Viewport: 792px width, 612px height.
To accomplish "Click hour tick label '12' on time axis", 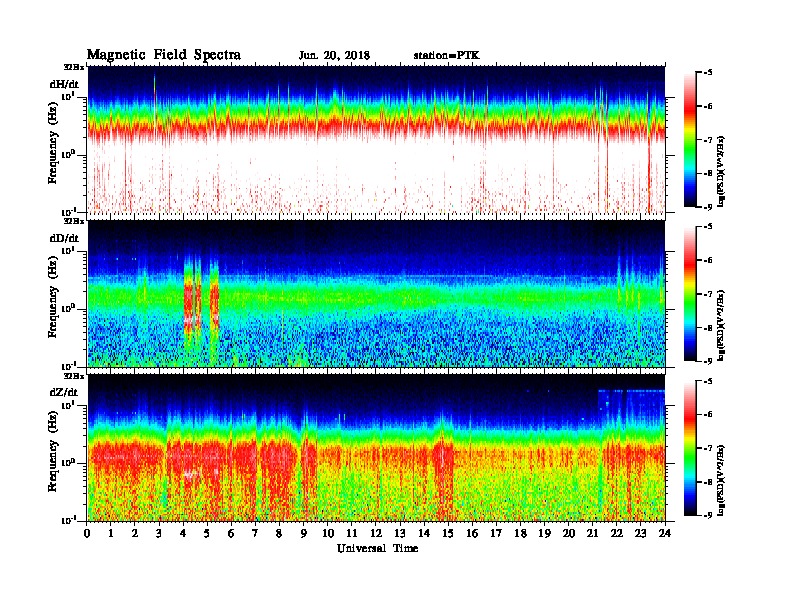I will tap(376, 533).
